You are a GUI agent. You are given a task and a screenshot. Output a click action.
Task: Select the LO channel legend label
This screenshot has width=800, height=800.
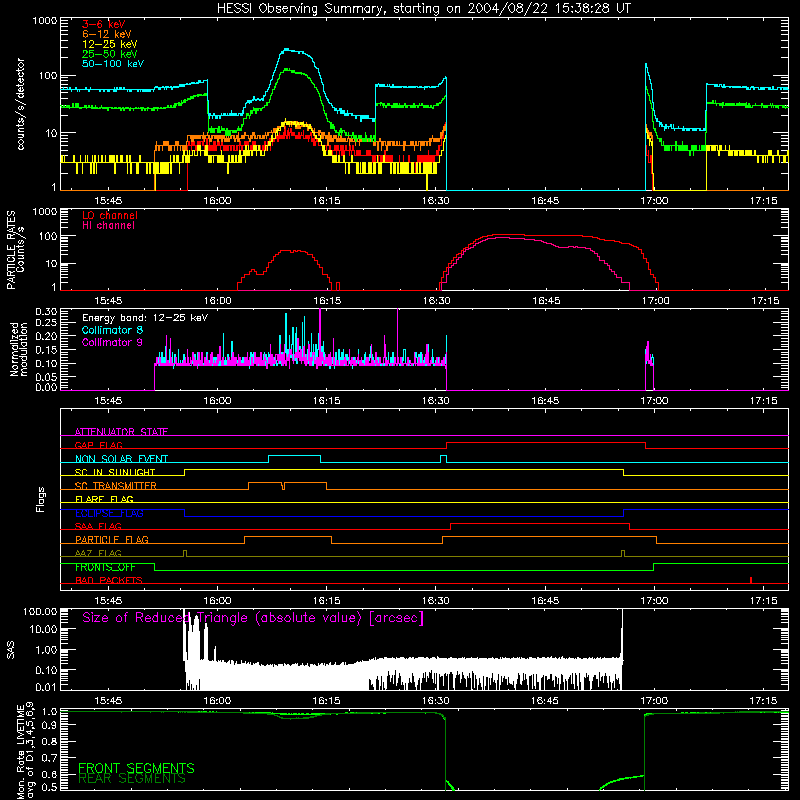pos(110,215)
